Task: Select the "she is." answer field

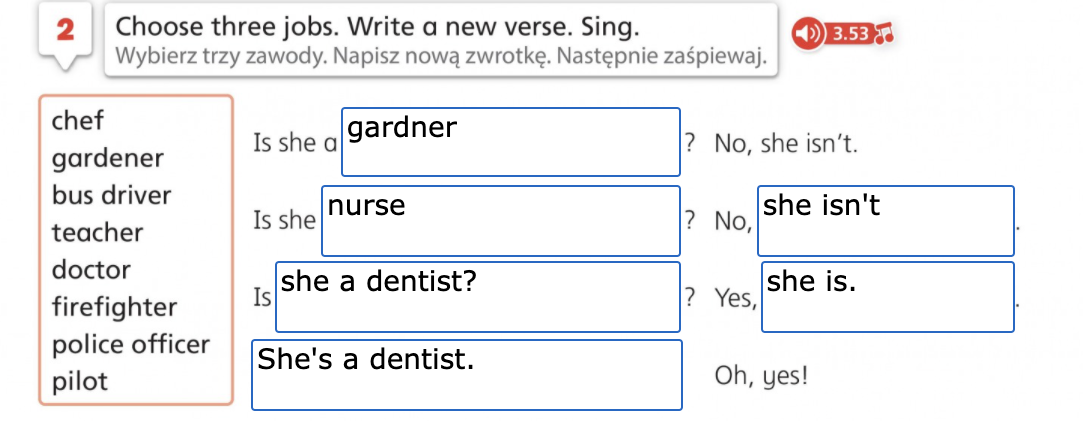Action: [x=887, y=297]
